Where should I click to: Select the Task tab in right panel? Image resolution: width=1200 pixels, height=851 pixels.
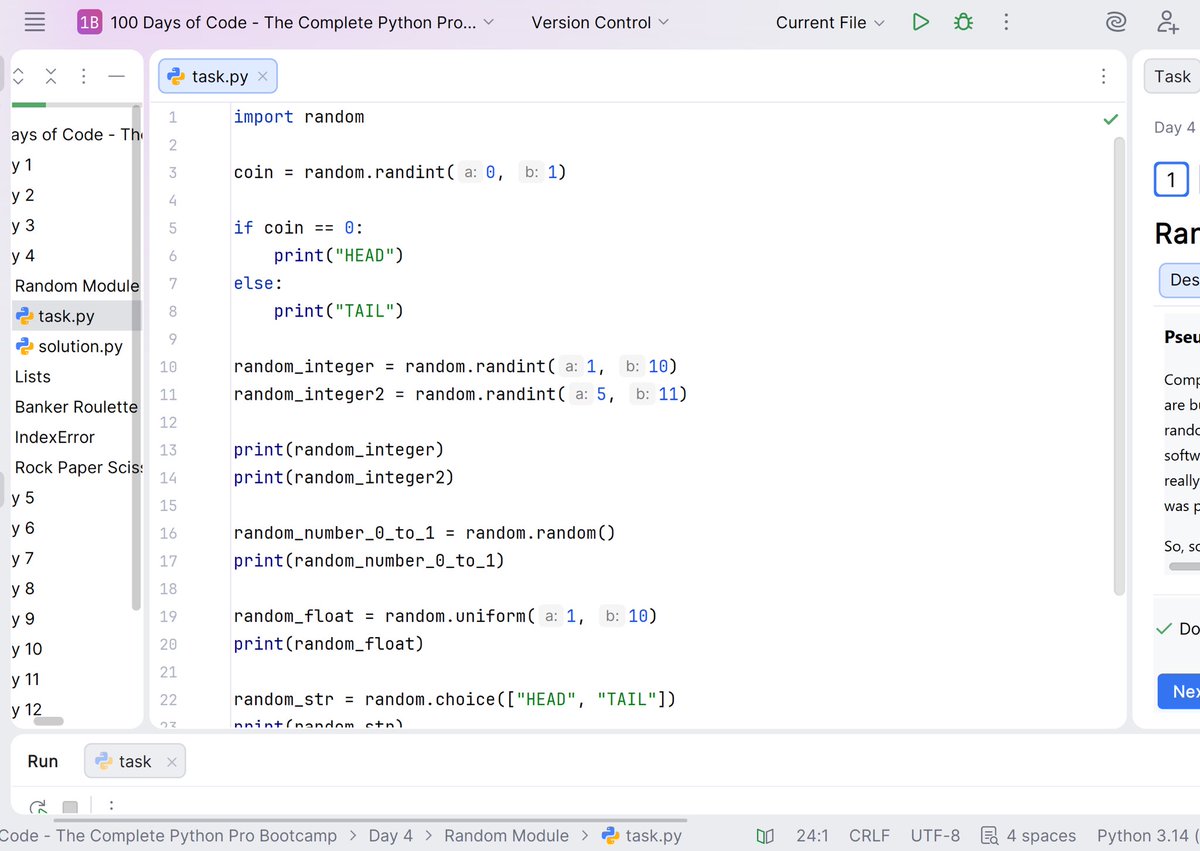click(x=1172, y=76)
